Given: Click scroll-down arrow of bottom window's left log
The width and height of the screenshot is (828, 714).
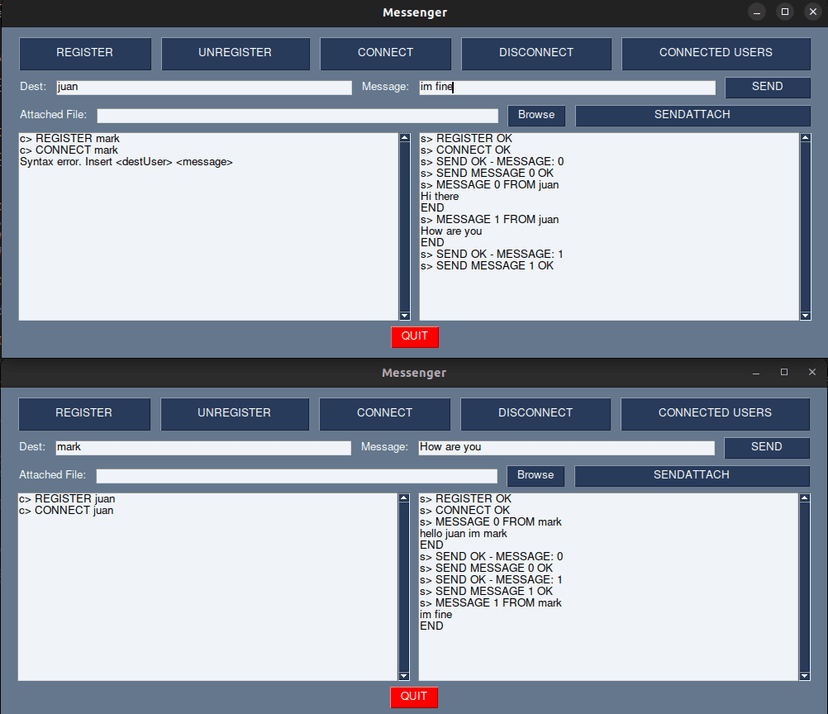Looking at the screenshot, I should coord(404,675).
